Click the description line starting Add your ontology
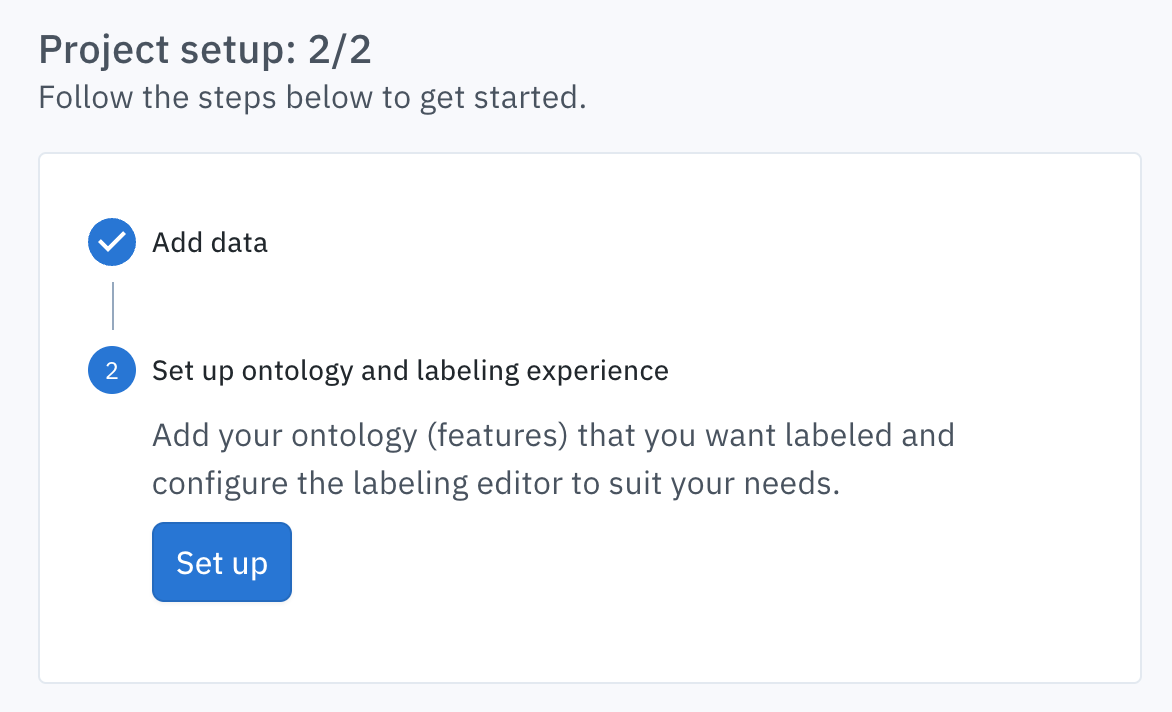1172x712 pixels. coord(553,436)
